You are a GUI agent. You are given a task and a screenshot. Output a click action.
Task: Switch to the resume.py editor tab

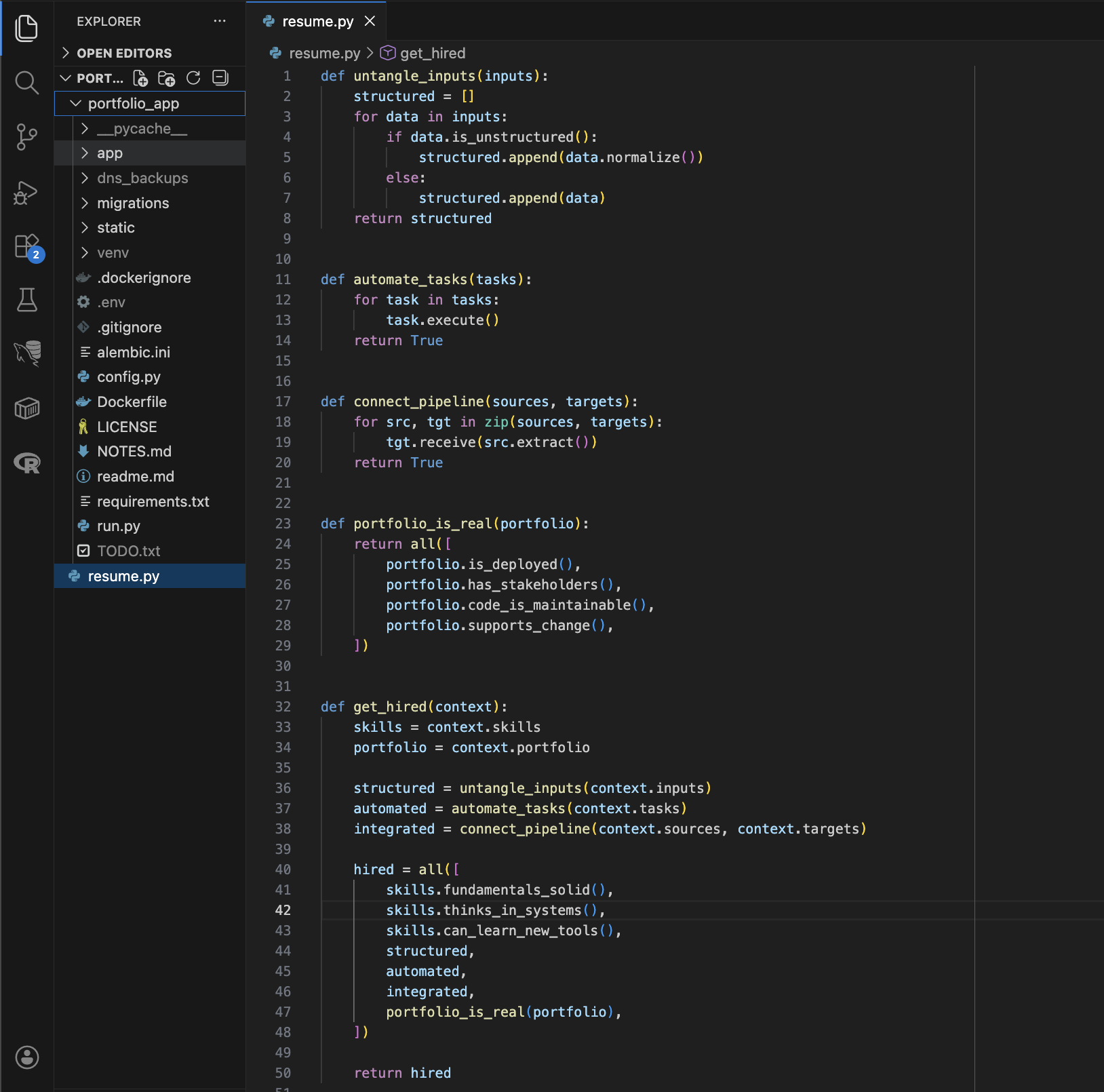pyautogui.click(x=317, y=22)
